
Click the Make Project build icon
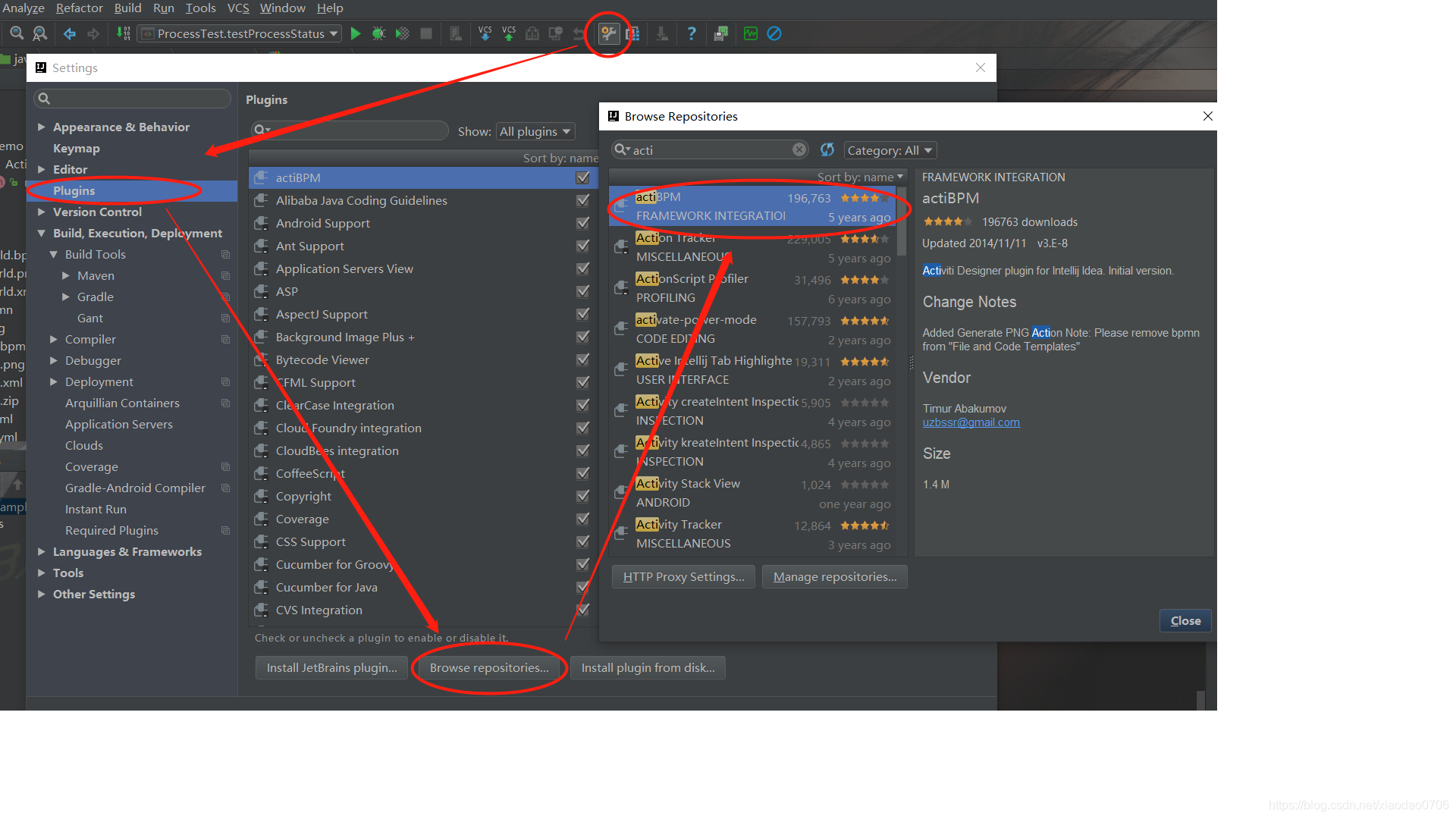click(124, 33)
